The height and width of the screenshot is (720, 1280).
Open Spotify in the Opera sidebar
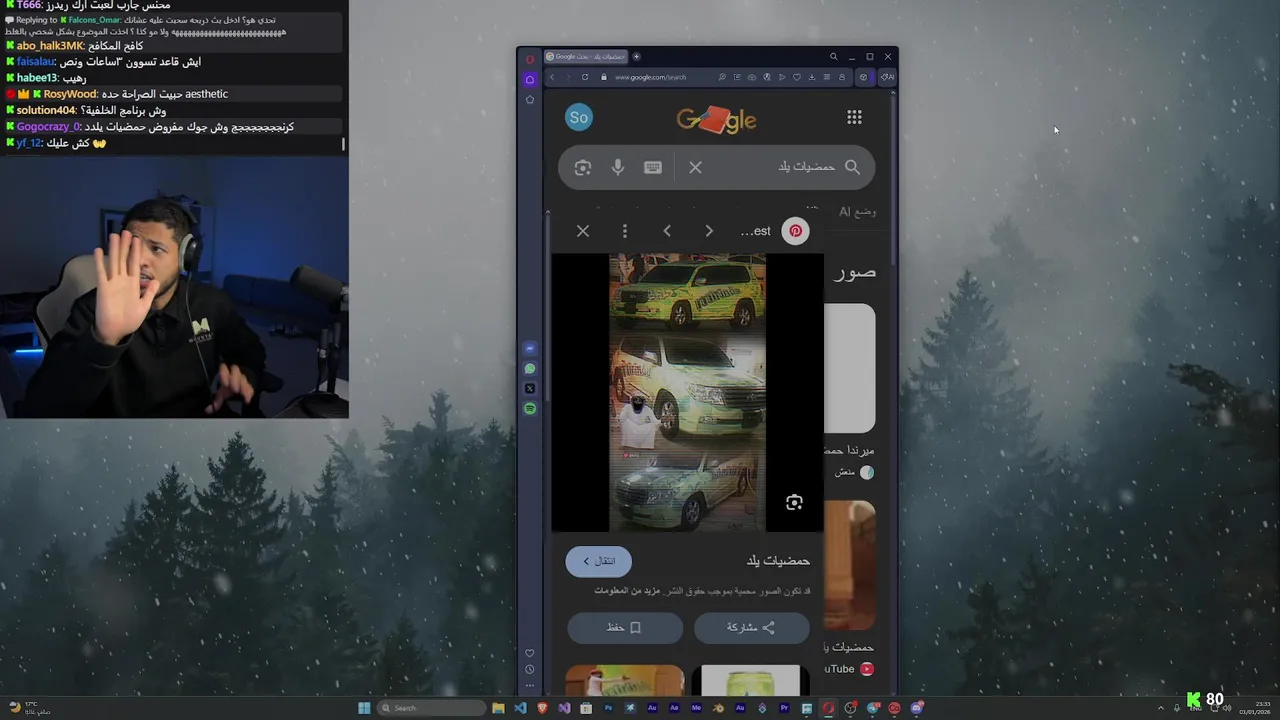point(530,408)
